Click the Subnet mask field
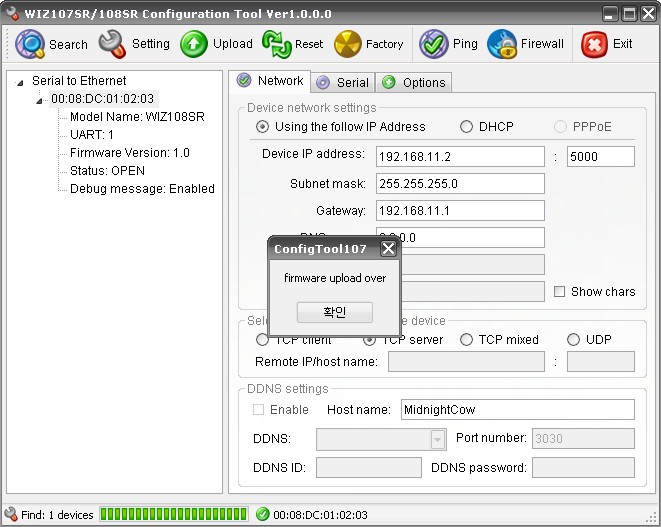Viewport: 661px width, 527px height. pos(460,183)
